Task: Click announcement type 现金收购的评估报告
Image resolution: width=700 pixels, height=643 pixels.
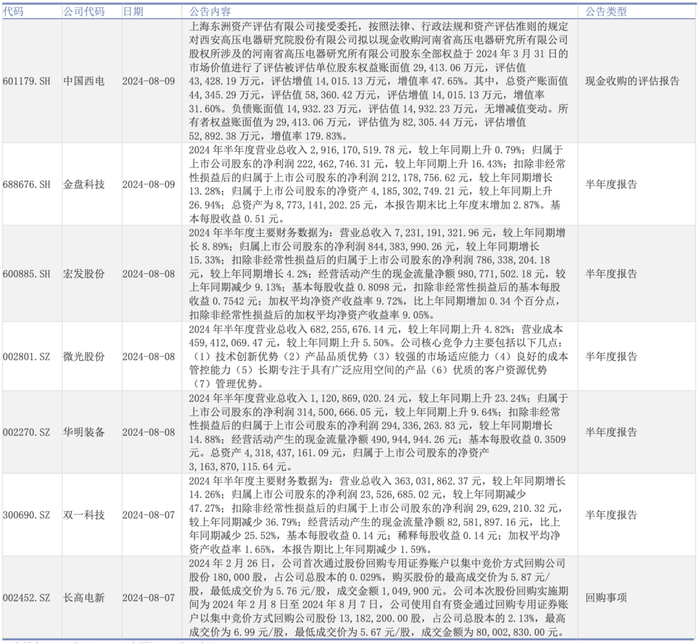Action: 632,81
